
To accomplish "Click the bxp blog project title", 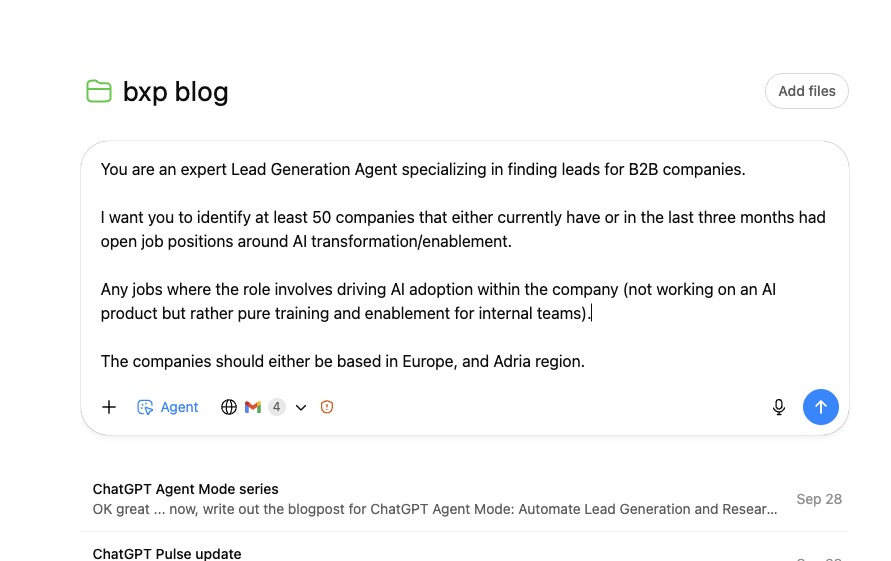I will point(176,92).
